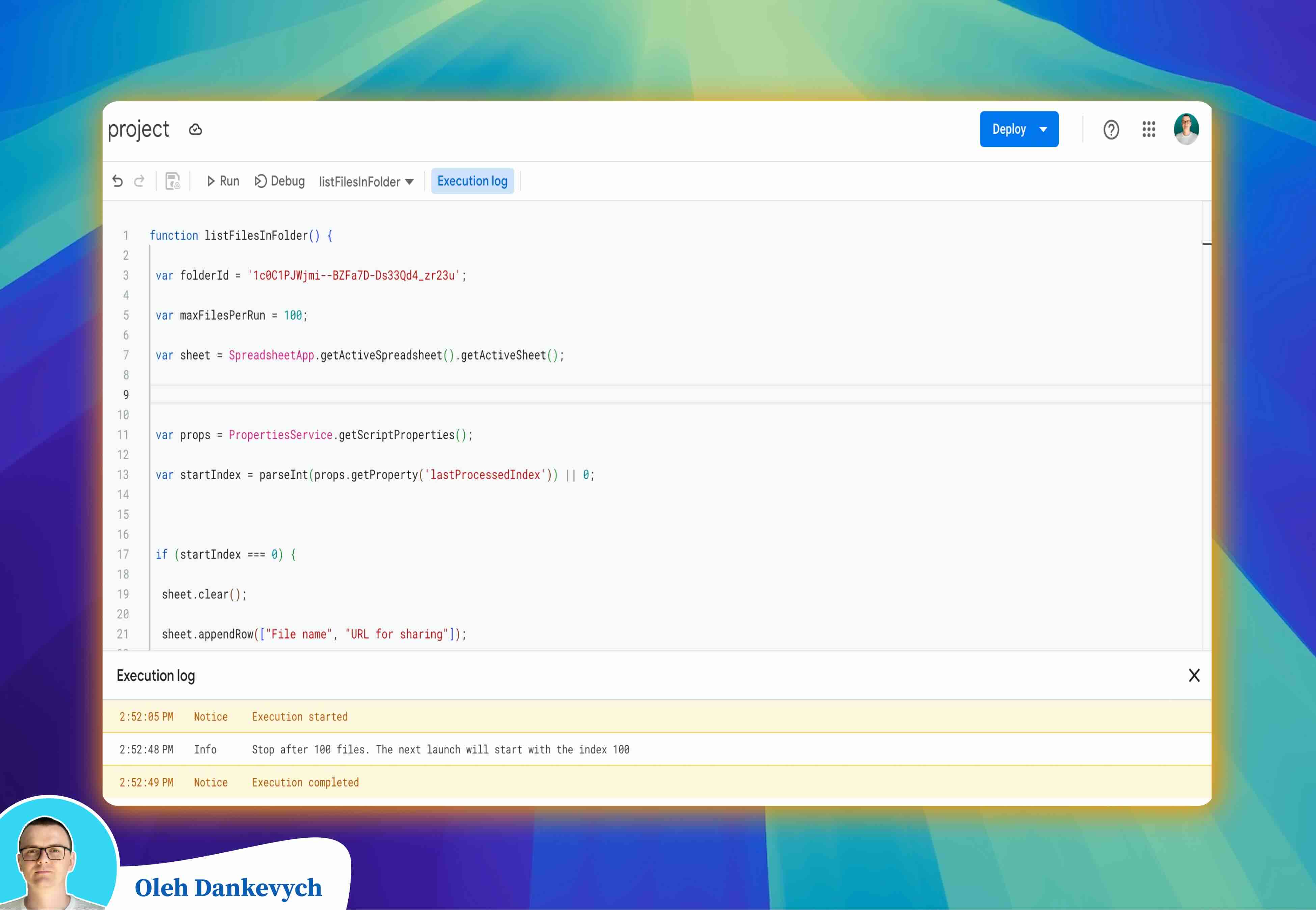1316x910 pixels.
Task: Select the Execution completed log row
Action: point(657,782)
